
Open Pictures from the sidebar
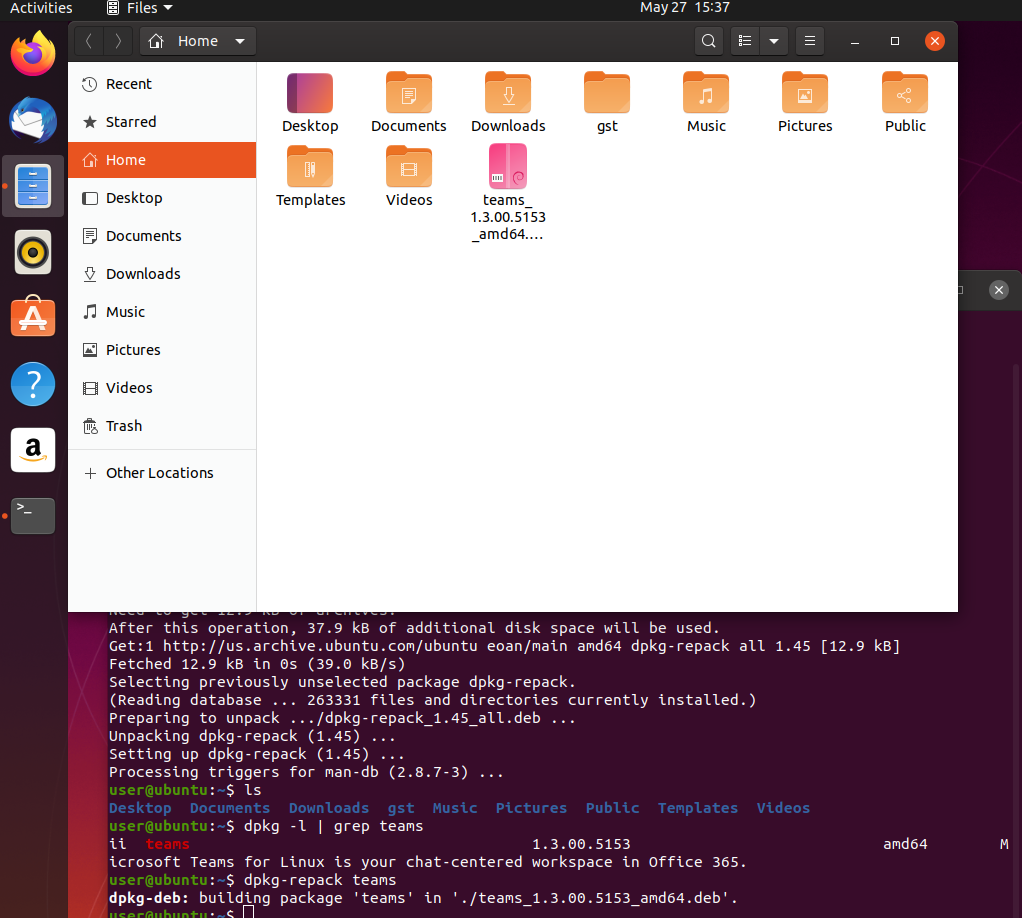[132, 350]
